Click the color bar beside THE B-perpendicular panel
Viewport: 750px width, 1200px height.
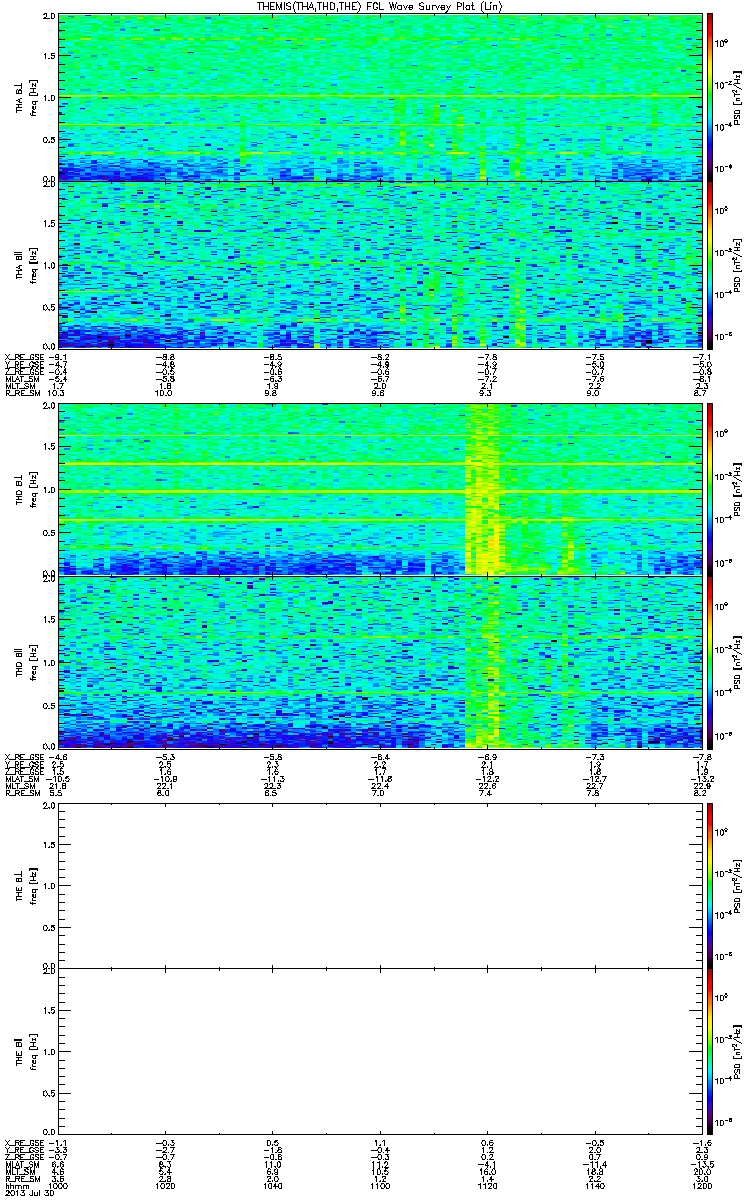[x=711, y=884]
